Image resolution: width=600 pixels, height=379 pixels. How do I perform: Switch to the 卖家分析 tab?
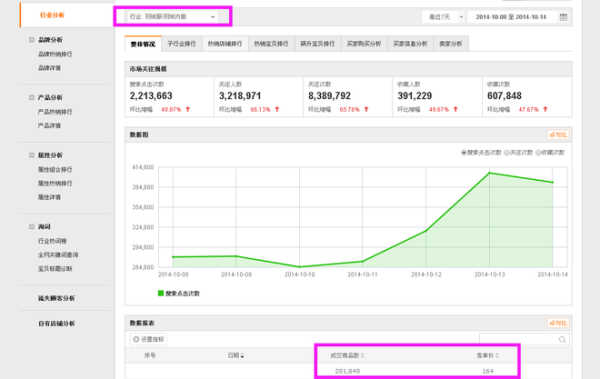point(451,44)
